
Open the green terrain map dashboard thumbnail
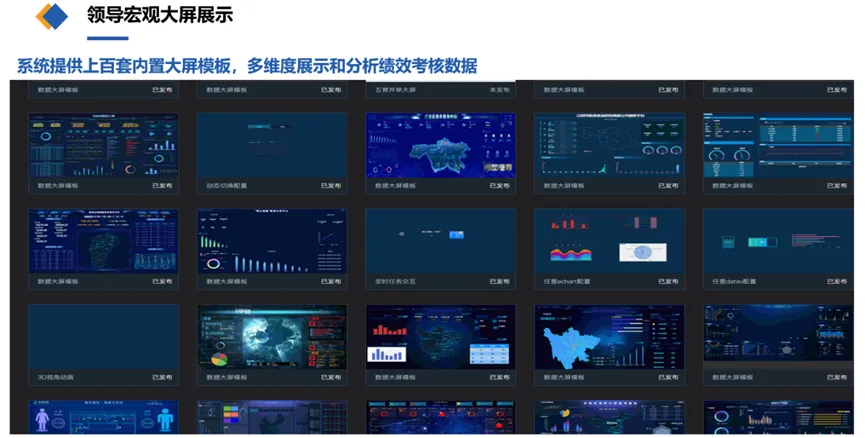tap(441, 146)
